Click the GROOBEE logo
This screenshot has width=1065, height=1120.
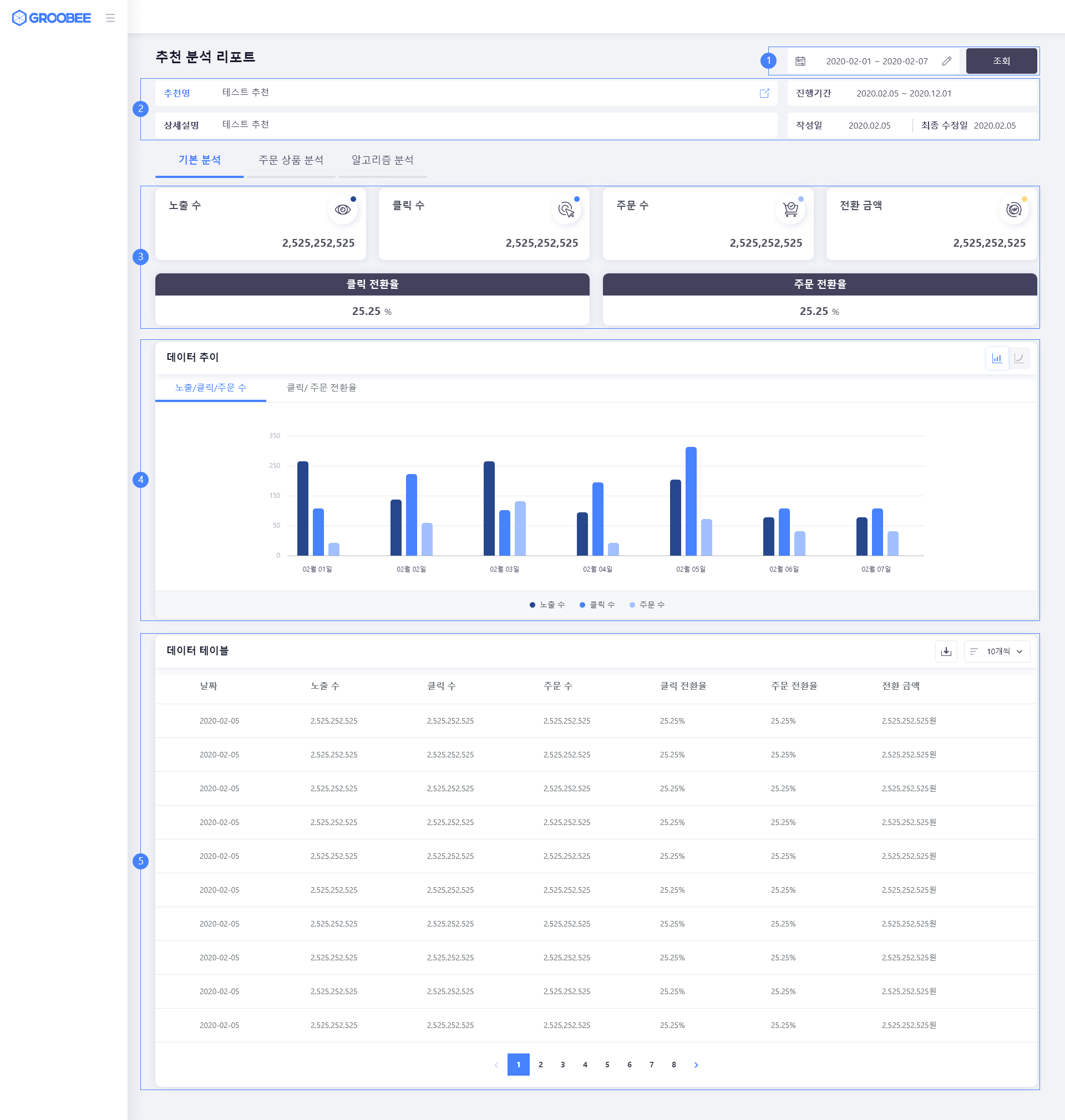pyautogui.click(x=52, y=18)
